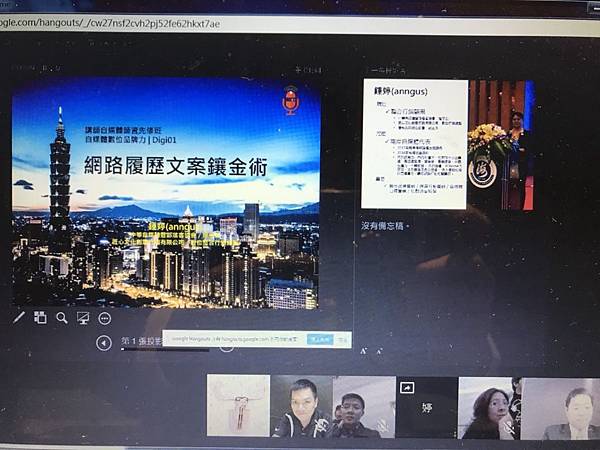Click the slide counter text 第 1 張投影片
600x450 pixels.
(142, 341)
